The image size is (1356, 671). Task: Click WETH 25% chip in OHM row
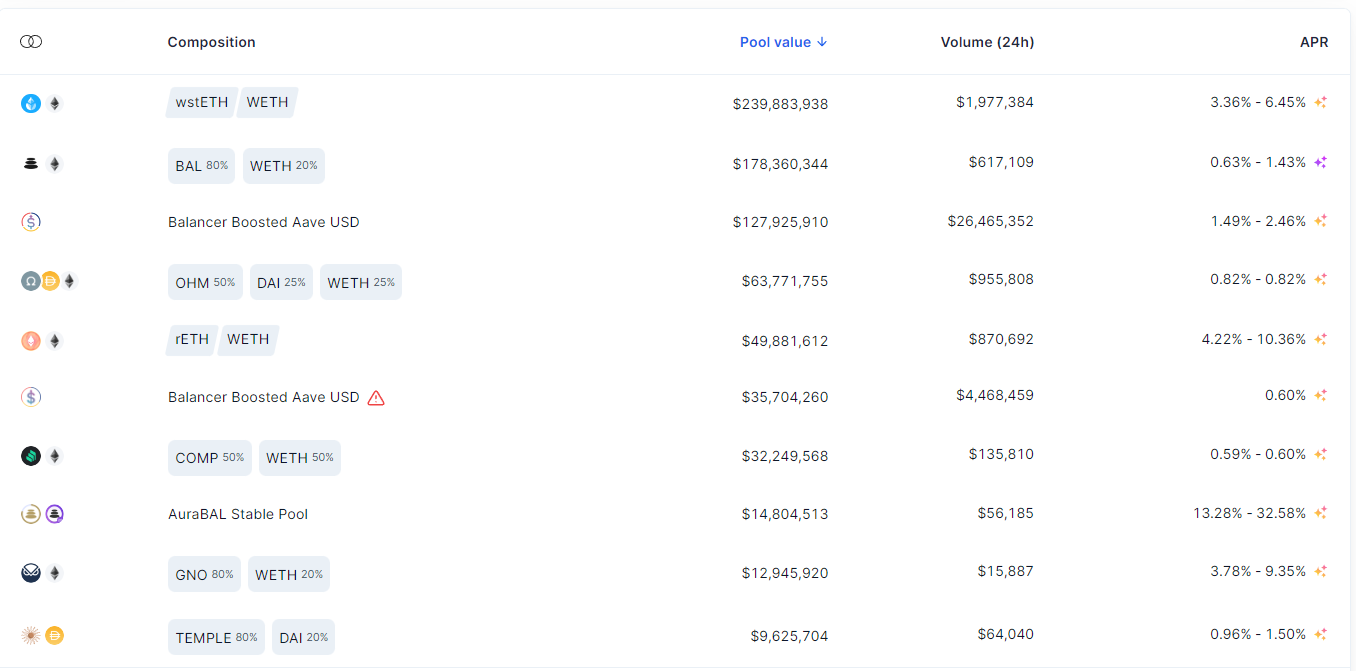tap(360, 283)
